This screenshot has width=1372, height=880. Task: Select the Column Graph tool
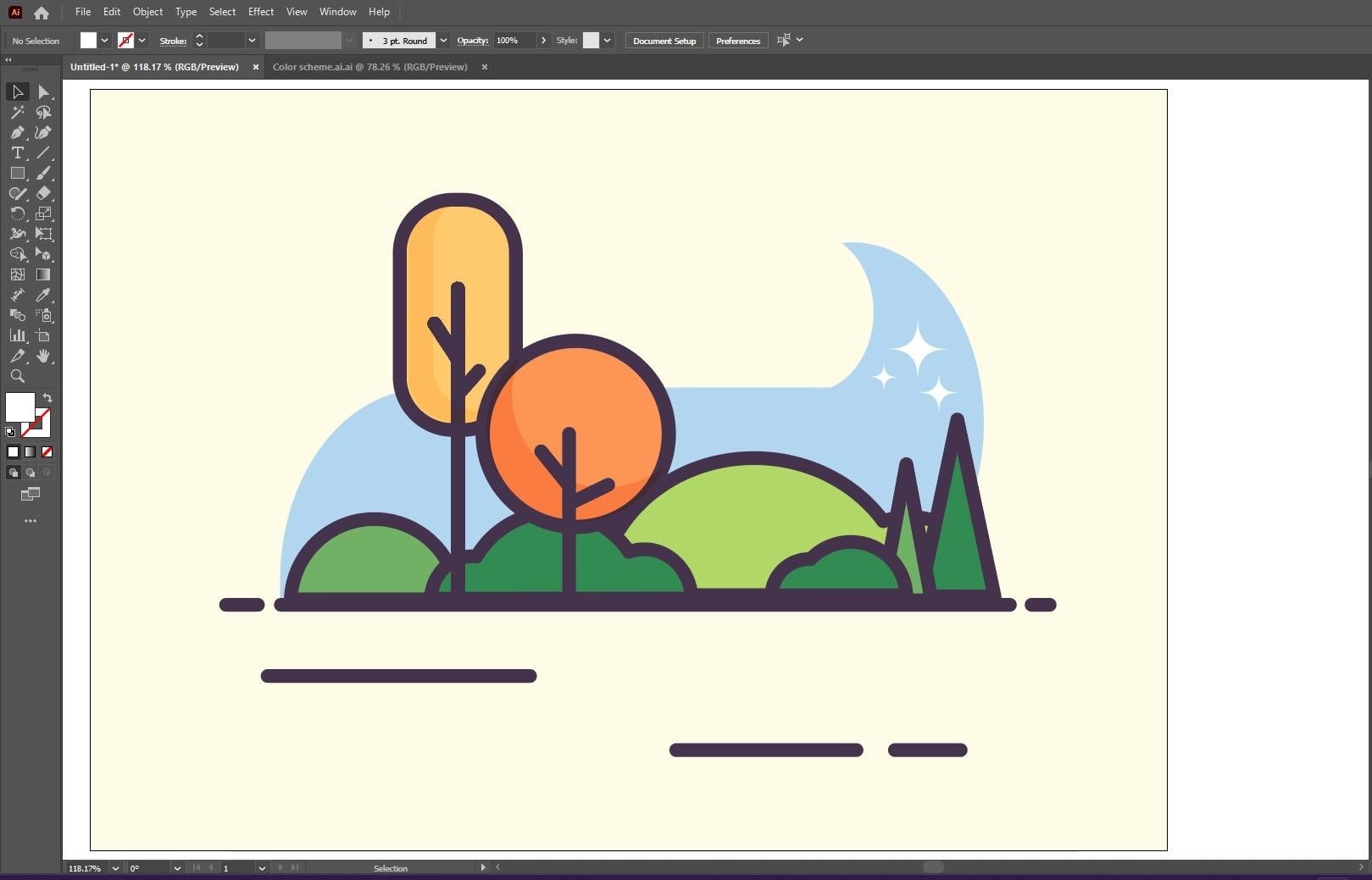17,335
